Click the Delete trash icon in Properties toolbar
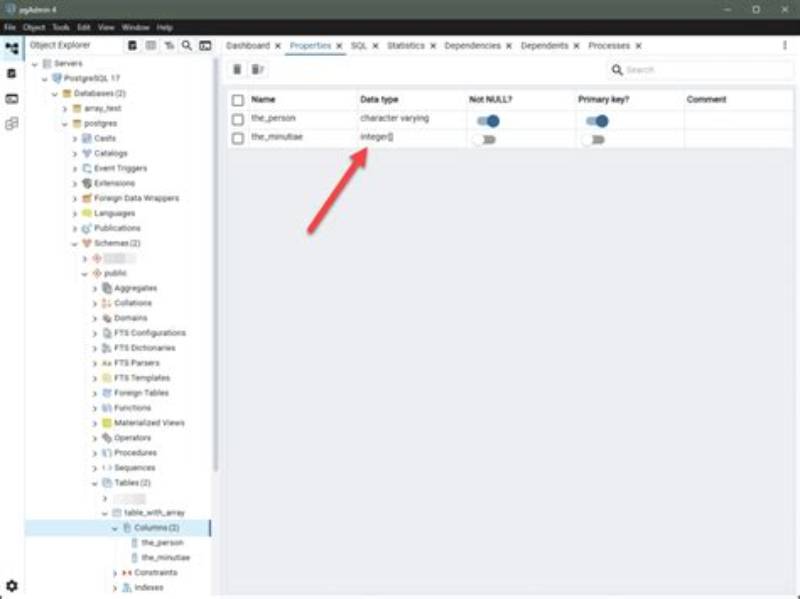The height and width of the screenshot is (599, 800). coord(237,69)
